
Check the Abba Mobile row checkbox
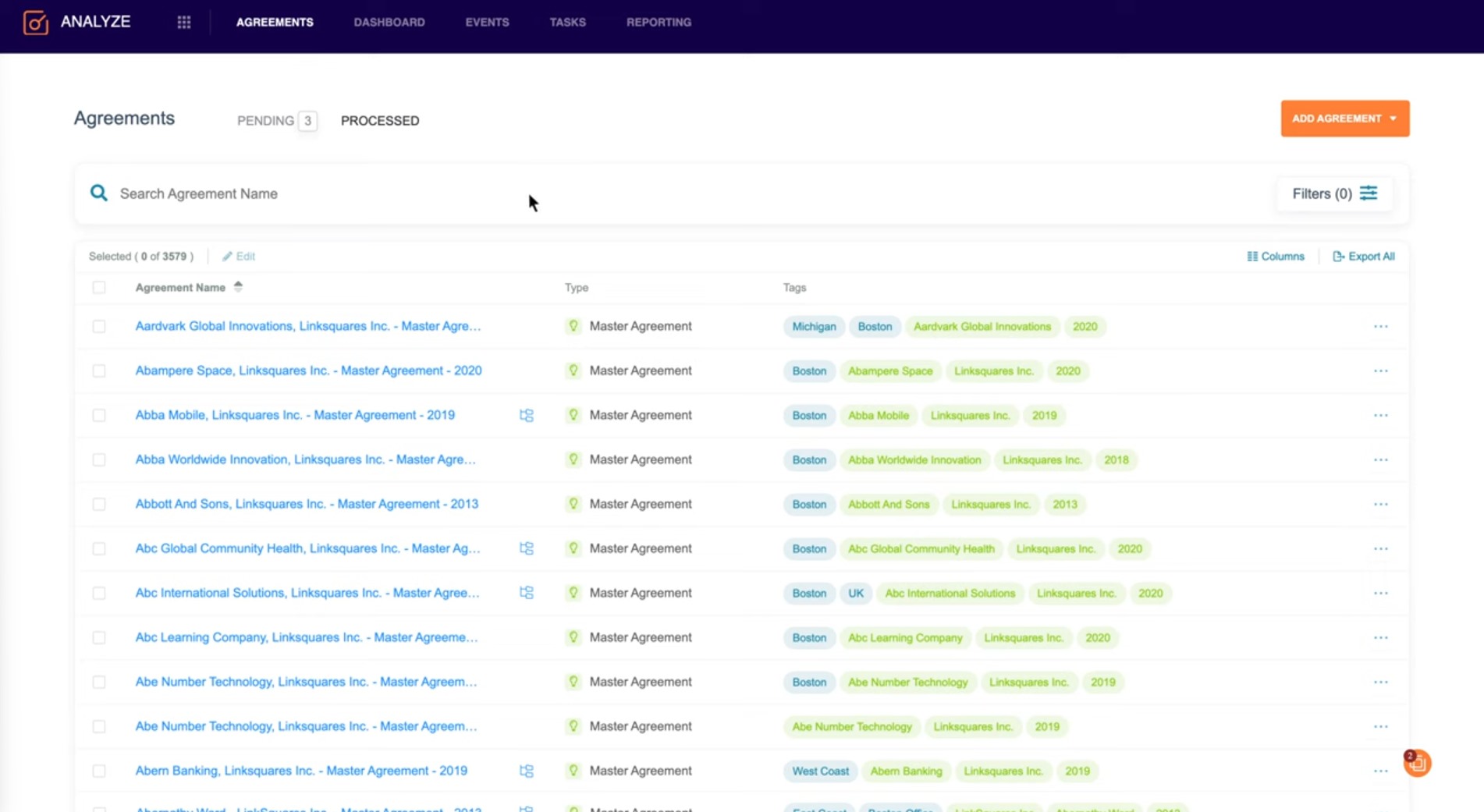(x=99, y=415)
